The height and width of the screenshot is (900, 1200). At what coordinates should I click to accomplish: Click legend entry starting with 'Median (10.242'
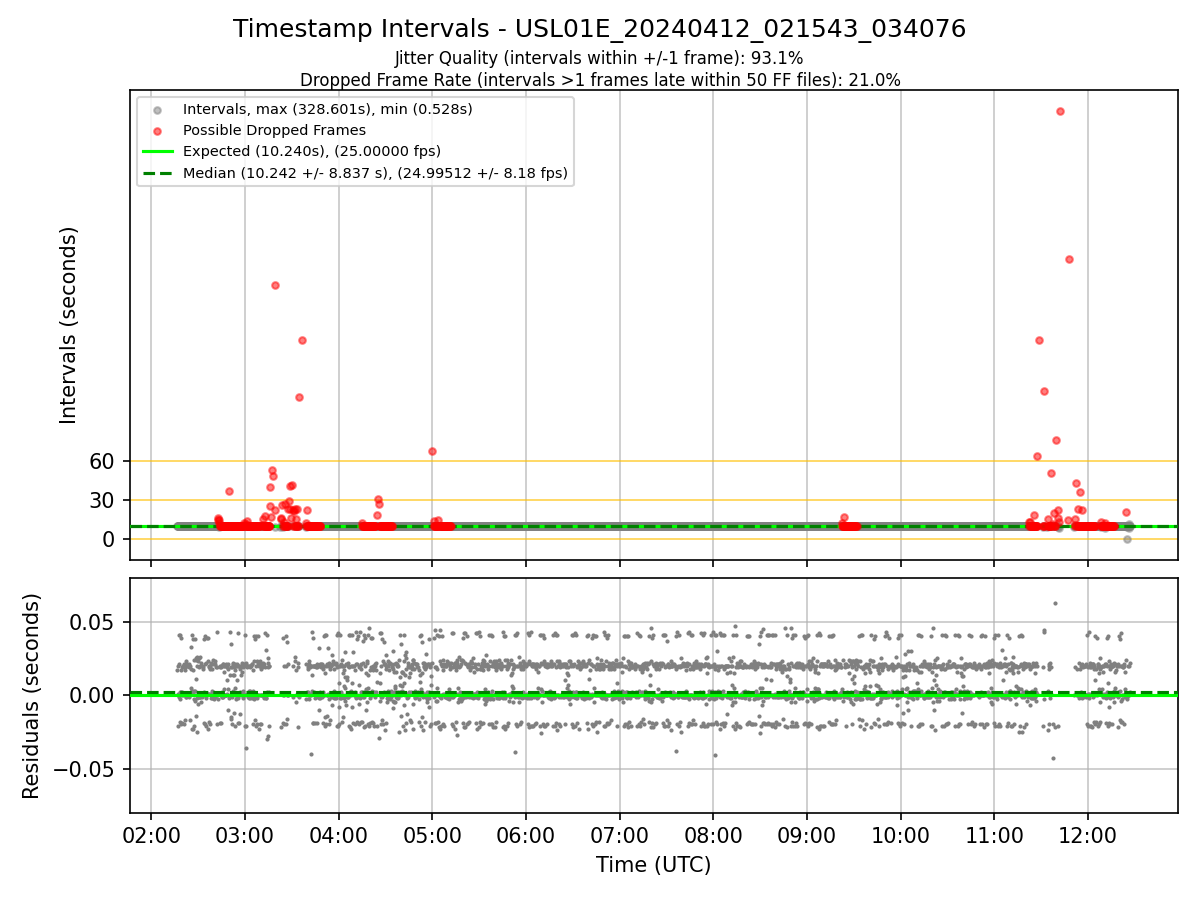(x=375, y=173)
